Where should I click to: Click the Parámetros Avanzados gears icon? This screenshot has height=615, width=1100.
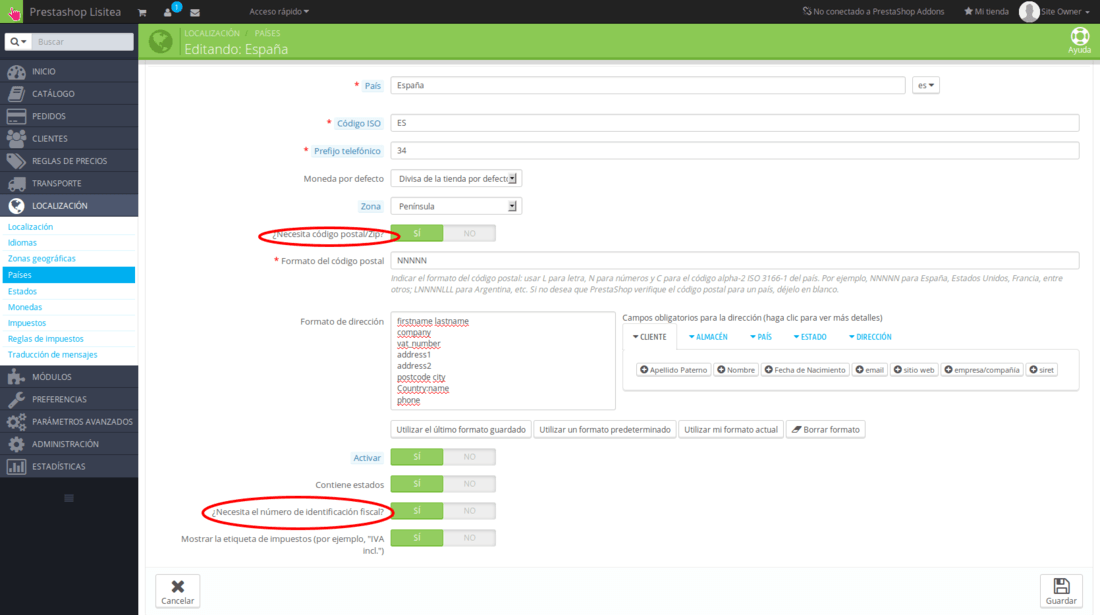tap(16, 422)
